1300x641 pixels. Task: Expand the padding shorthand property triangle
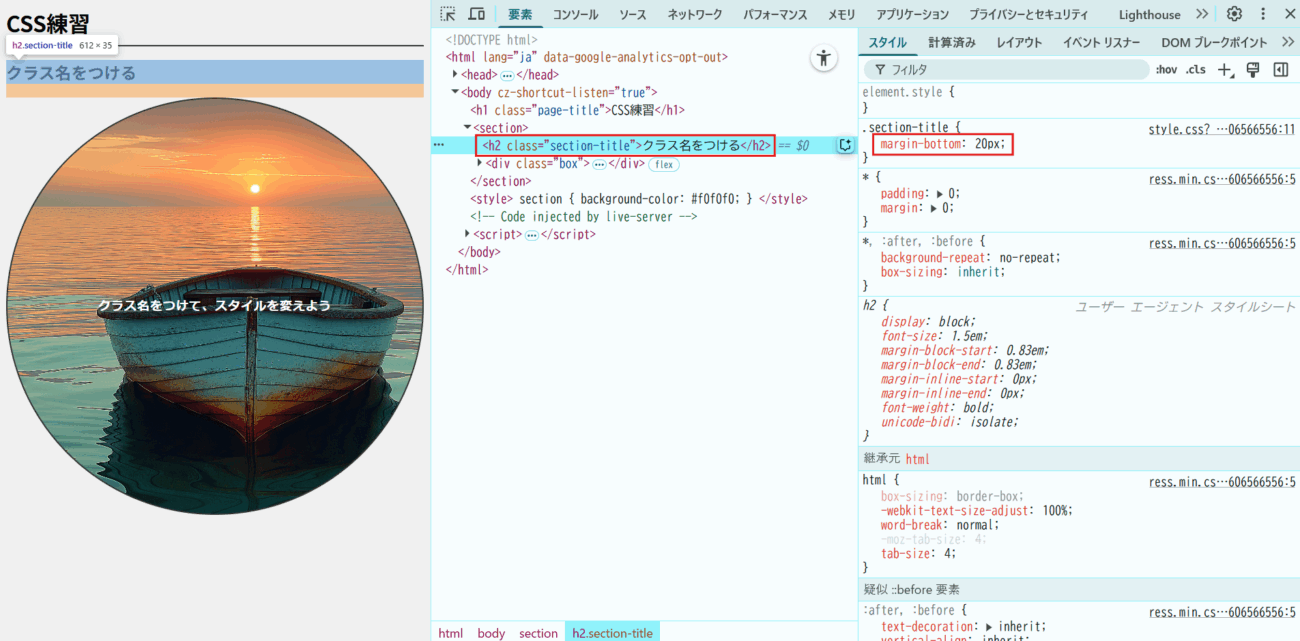[x=940, y=194]
